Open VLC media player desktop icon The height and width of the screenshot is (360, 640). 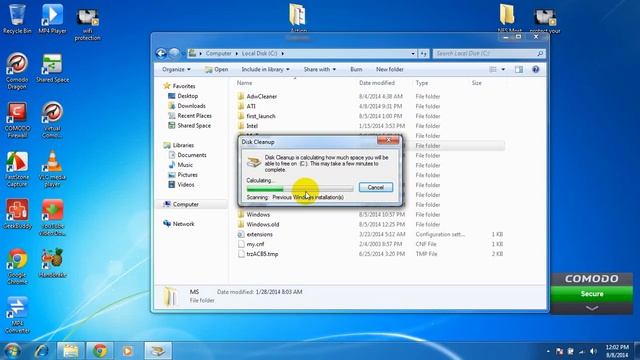(52, 169)
